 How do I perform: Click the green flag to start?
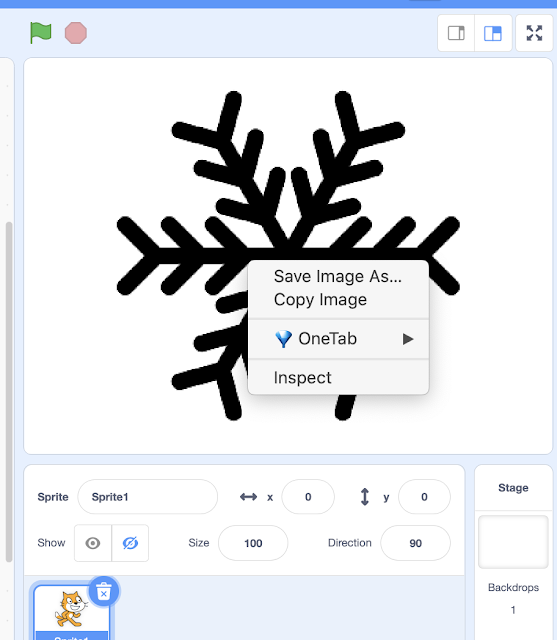coord(41,33)
